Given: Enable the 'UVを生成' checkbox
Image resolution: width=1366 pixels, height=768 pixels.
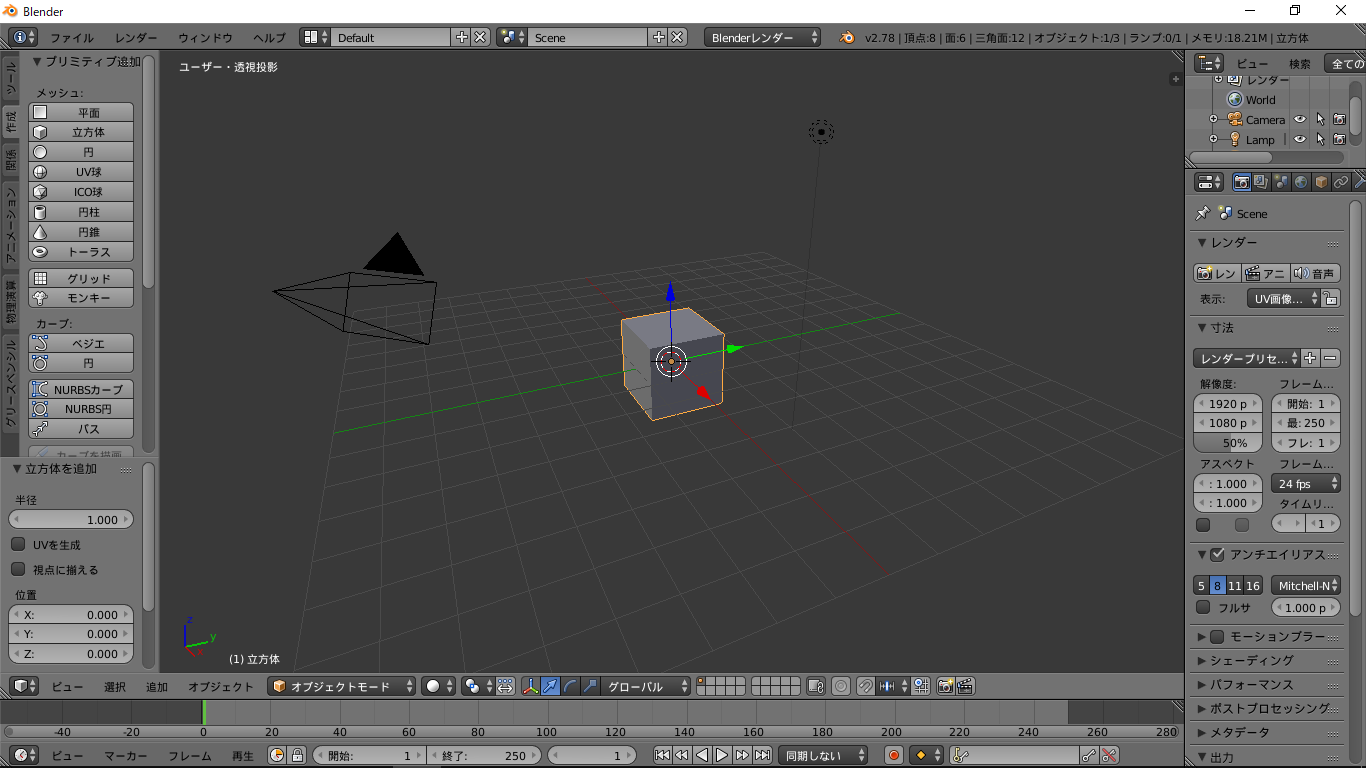Looking at the screenshot, I should tap(18, 545).
